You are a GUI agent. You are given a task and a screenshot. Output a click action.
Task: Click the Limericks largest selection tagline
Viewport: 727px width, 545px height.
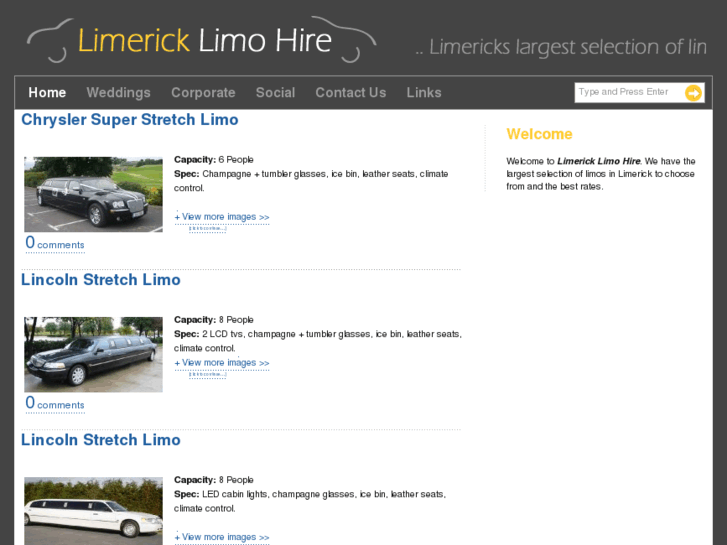point(561,47)
